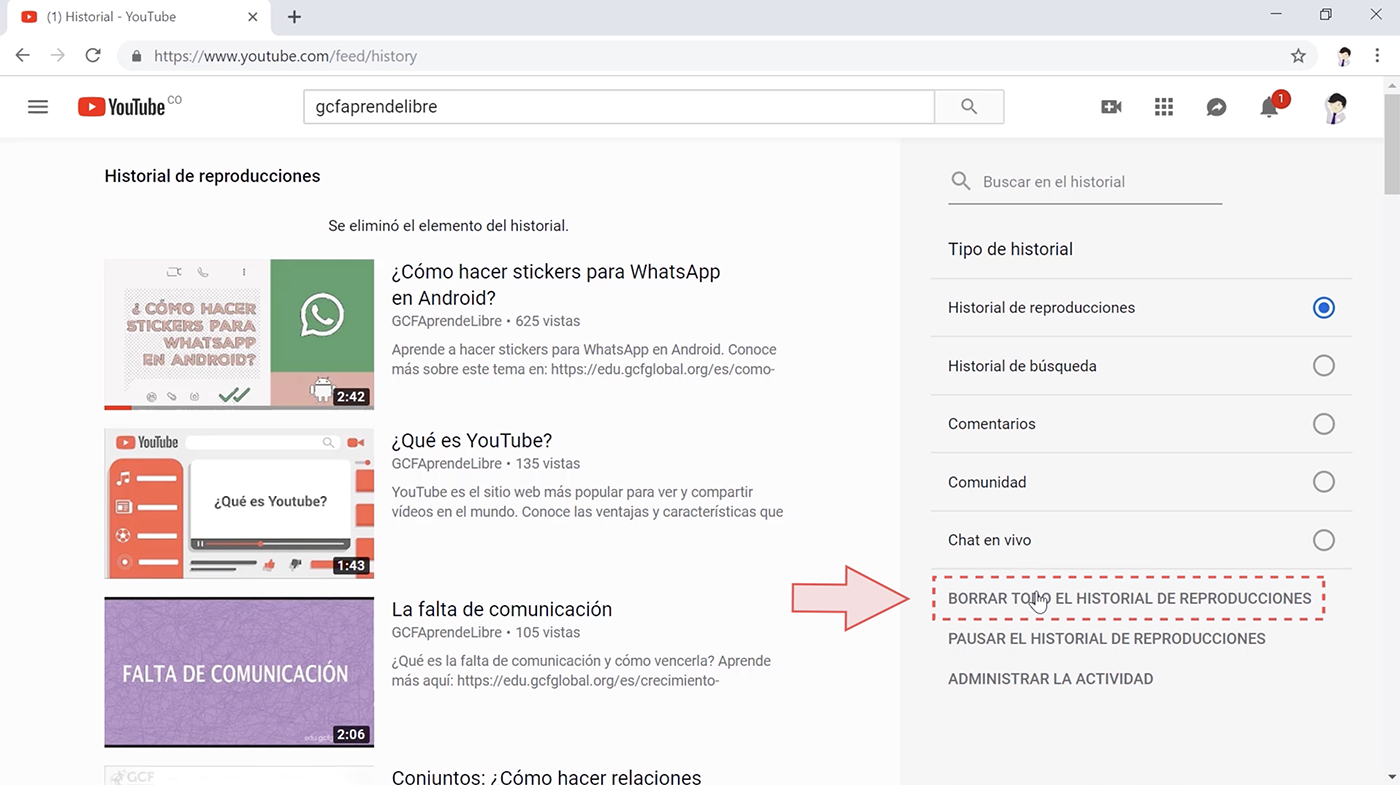Bookmark this page with the star

click(x=1298, y=56)
